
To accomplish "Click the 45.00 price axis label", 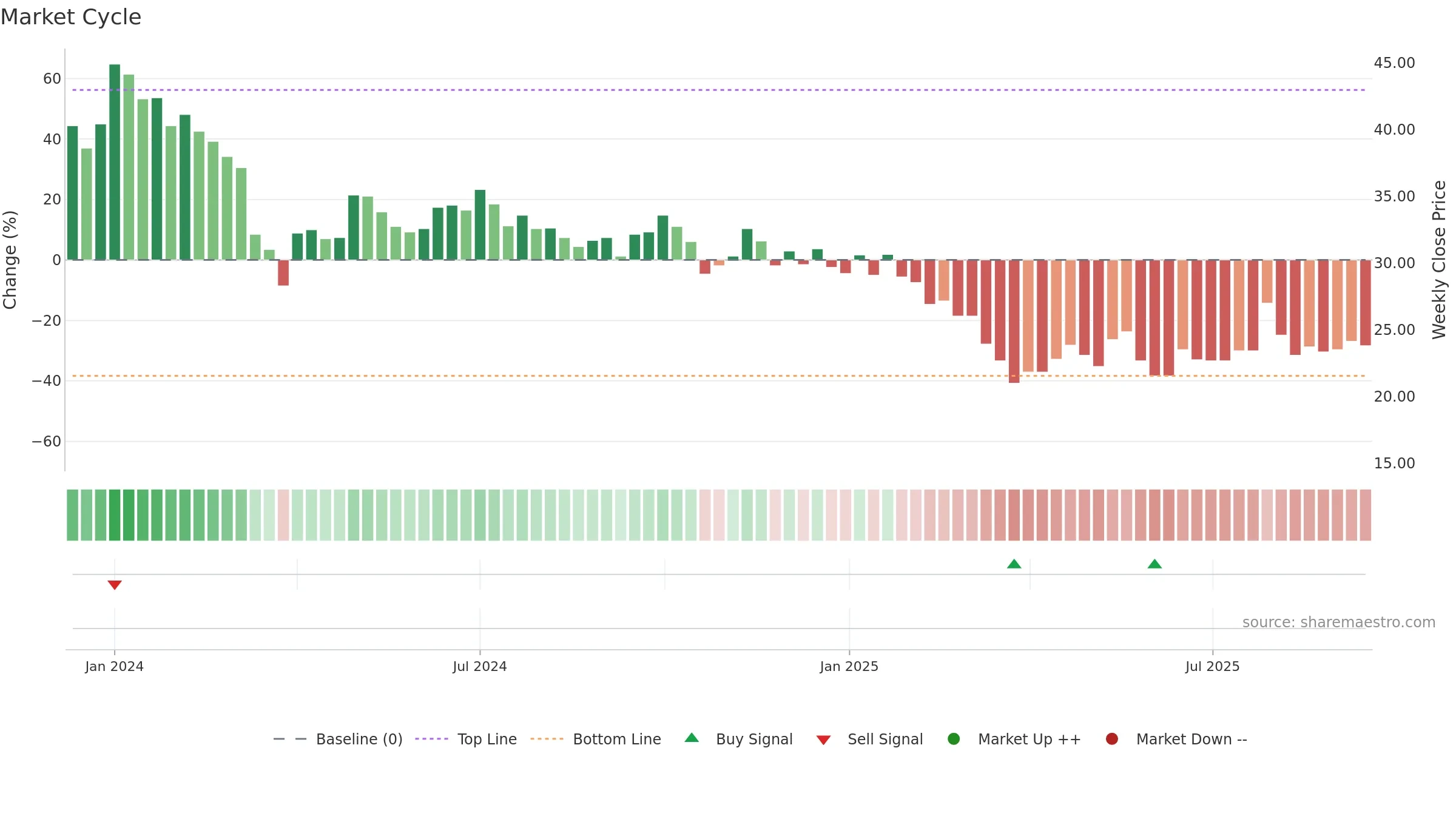I will (1394, 63).
